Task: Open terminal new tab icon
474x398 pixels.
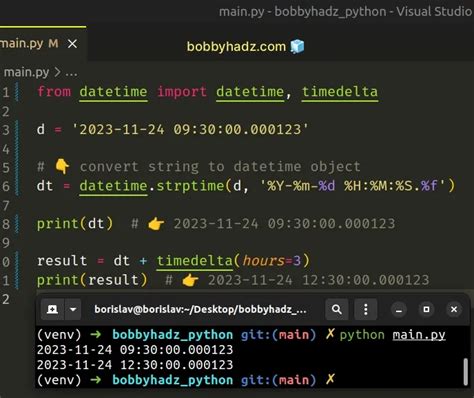Action: pos(52,309)
